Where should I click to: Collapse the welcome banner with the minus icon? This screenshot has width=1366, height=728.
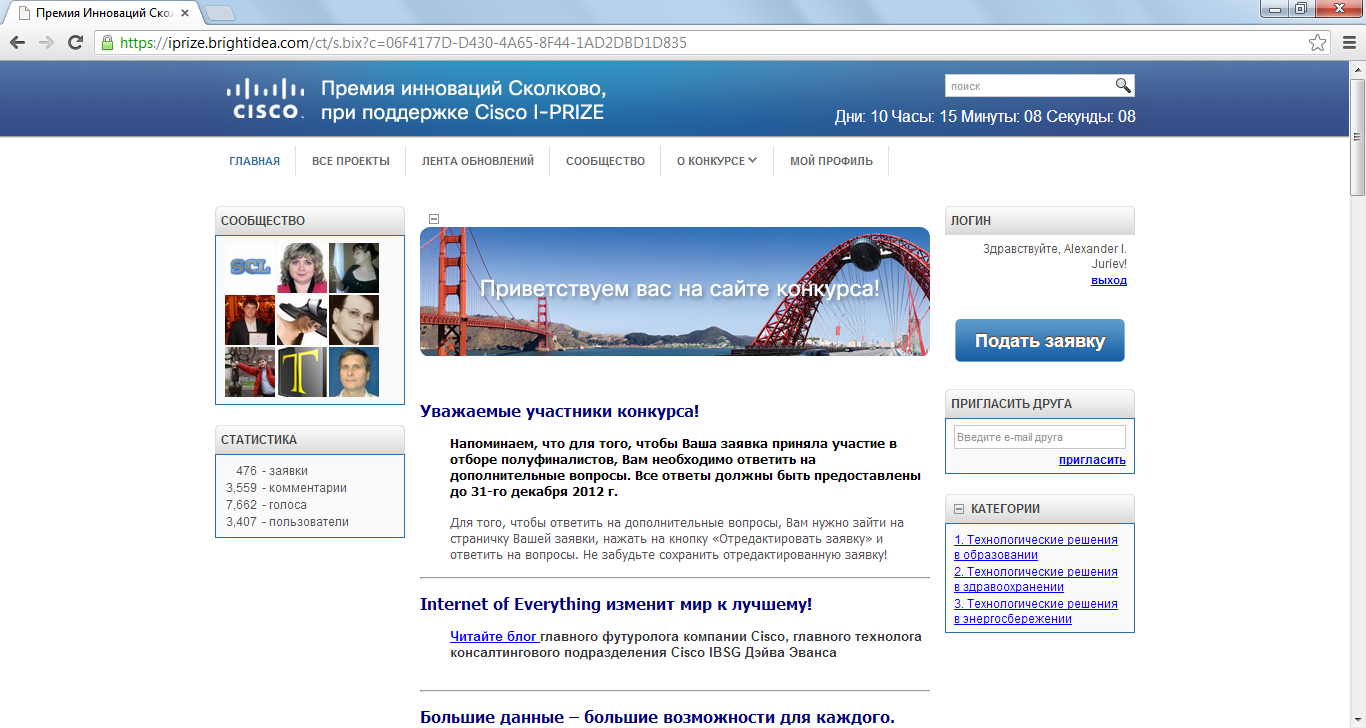pyautogui.click(x=434, y=219)
